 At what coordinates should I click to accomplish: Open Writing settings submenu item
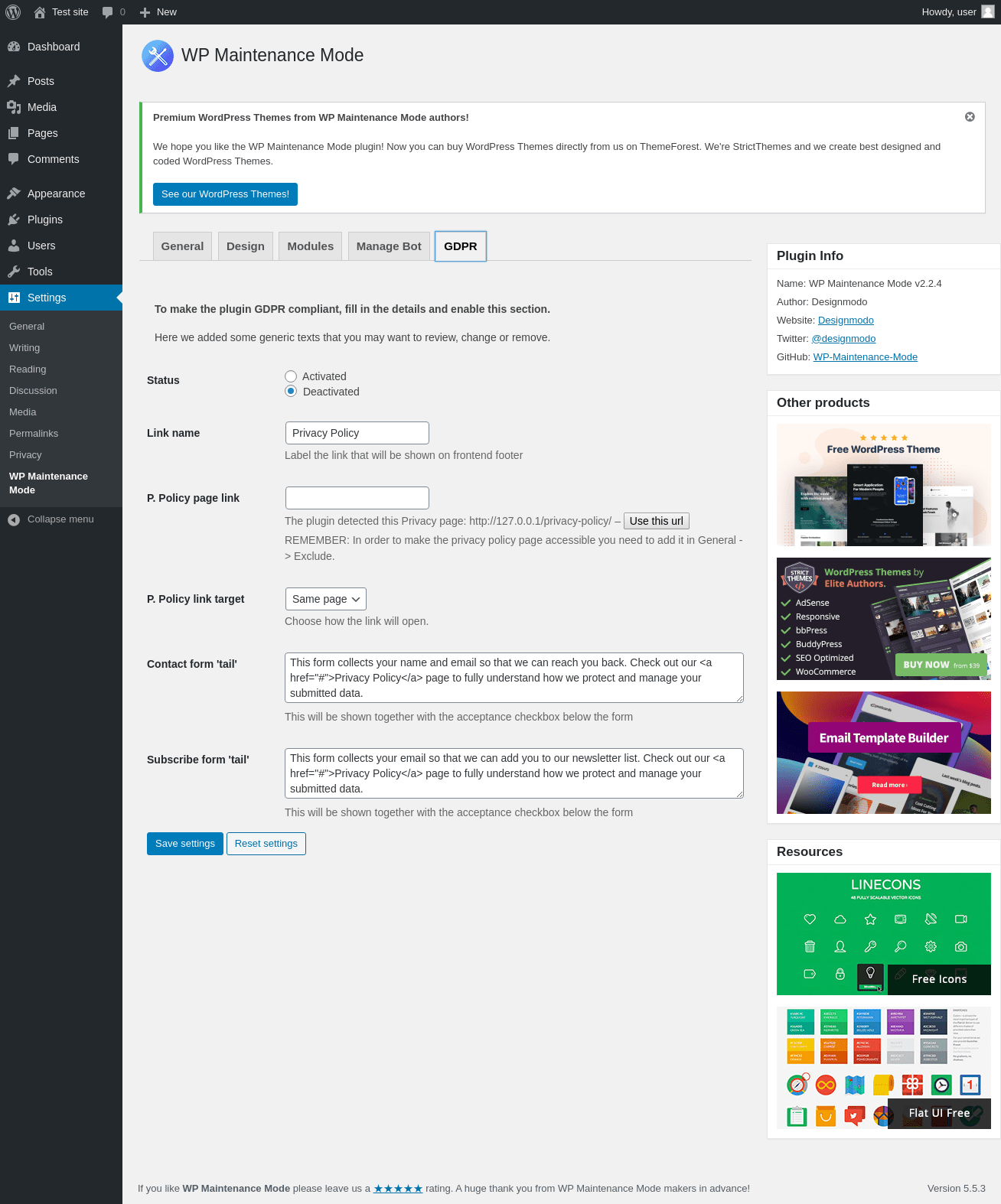pos(24,347)
